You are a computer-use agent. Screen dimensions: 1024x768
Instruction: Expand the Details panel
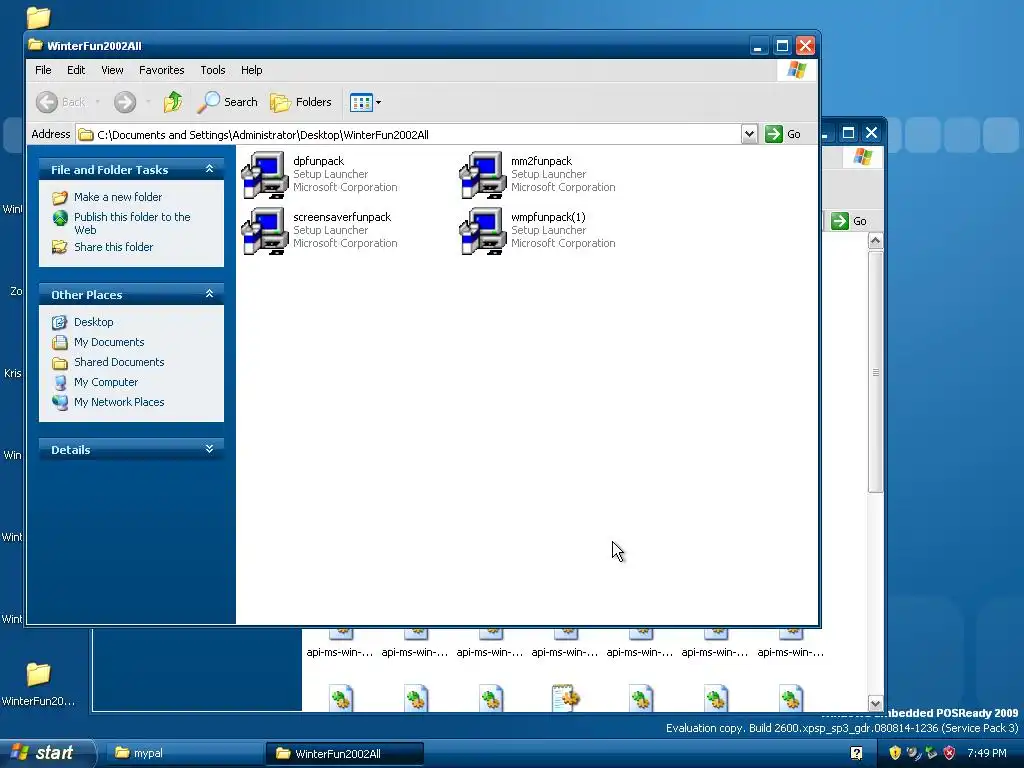[209, 449]
